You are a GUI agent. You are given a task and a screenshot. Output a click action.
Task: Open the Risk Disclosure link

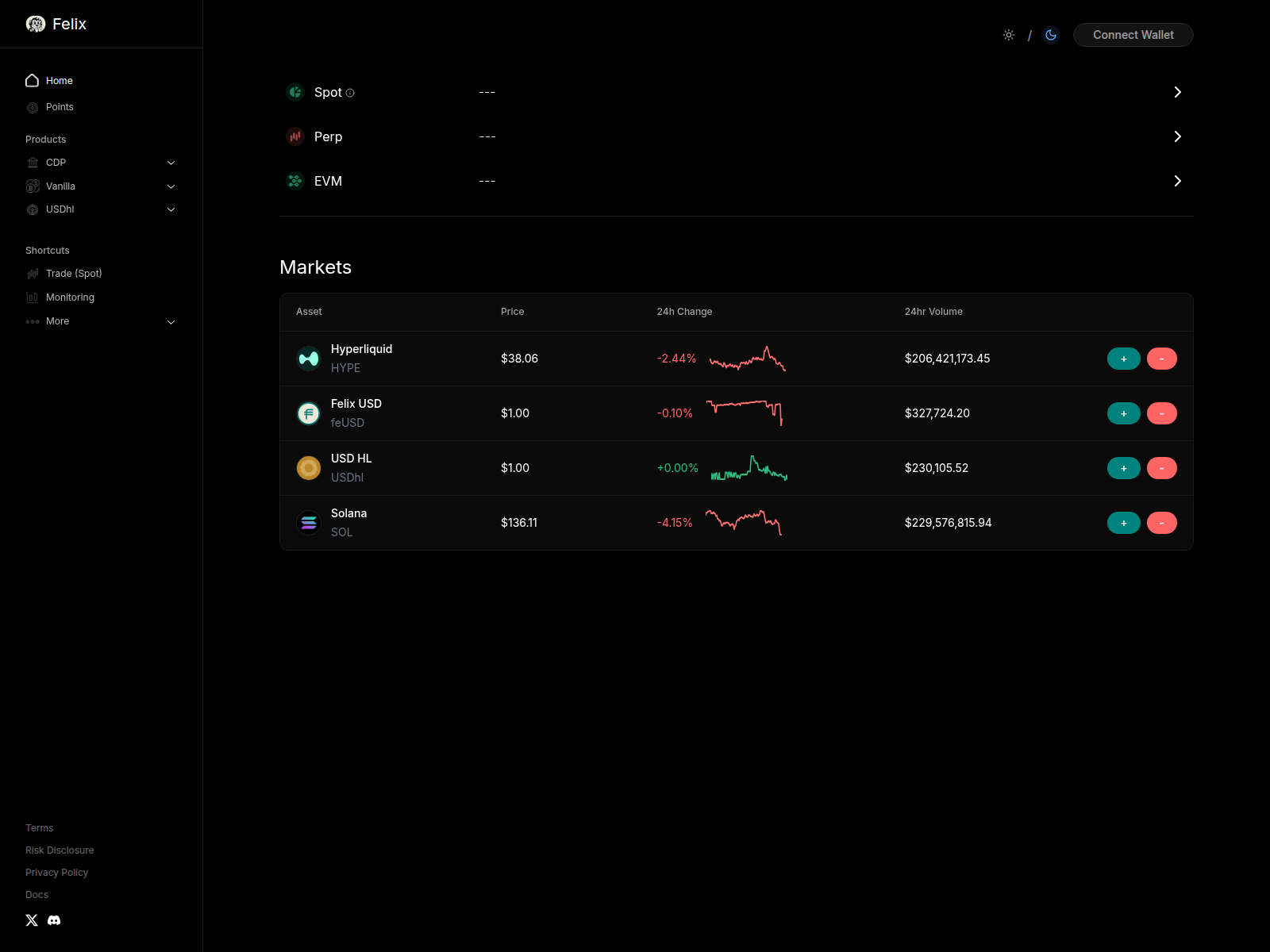tap(60, 850)
